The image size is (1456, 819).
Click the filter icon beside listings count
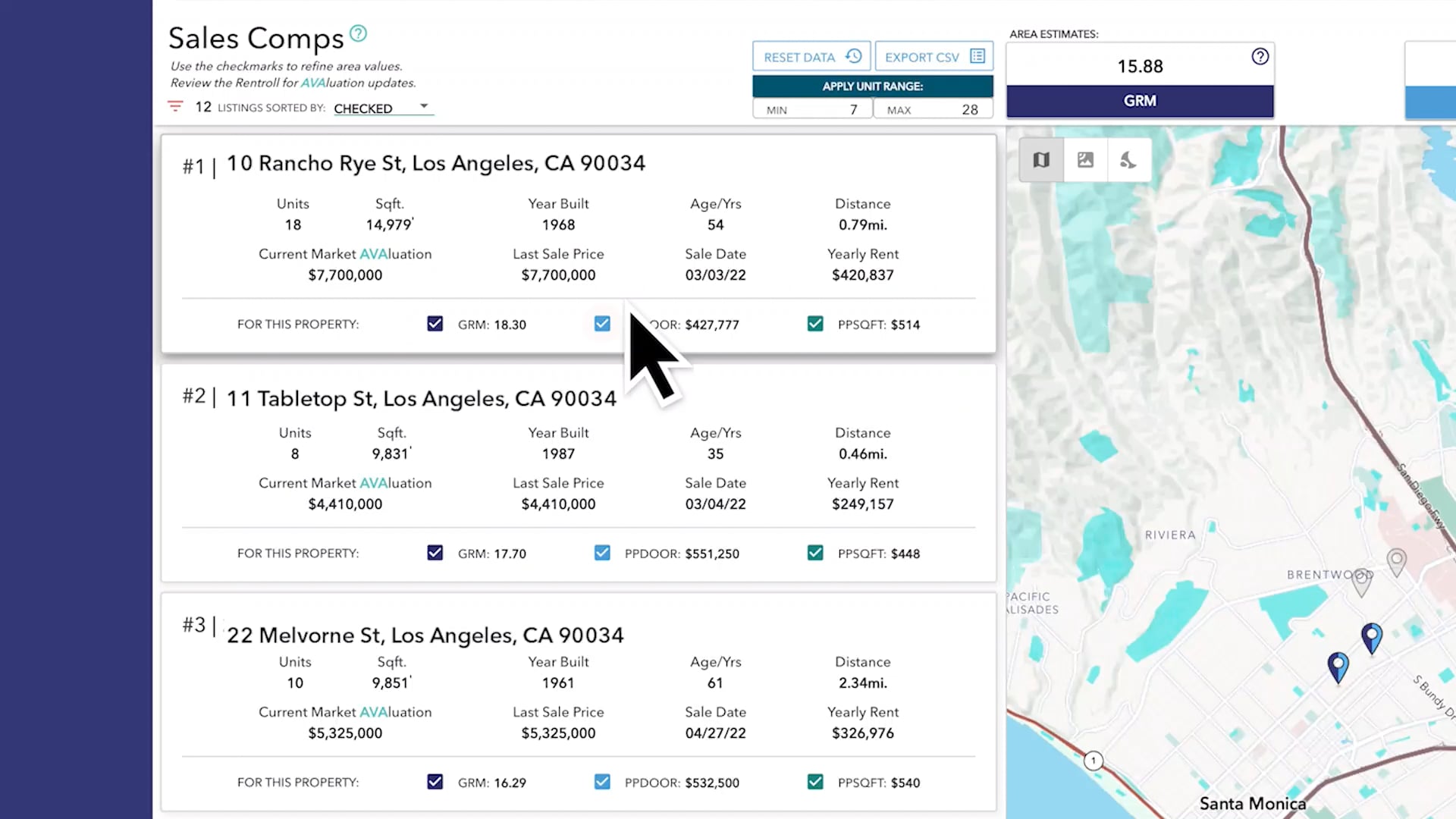(x=175, y=106)
